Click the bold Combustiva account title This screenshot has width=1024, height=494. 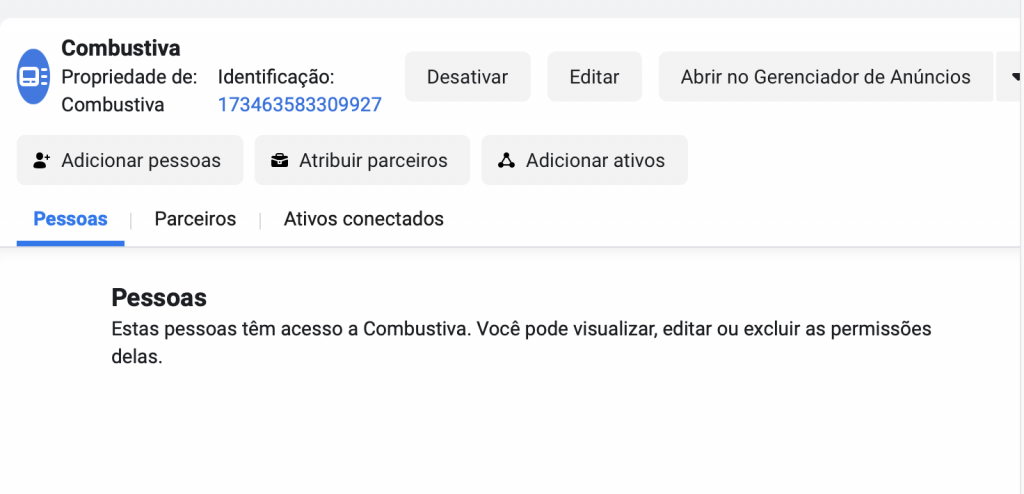[121, 48]
